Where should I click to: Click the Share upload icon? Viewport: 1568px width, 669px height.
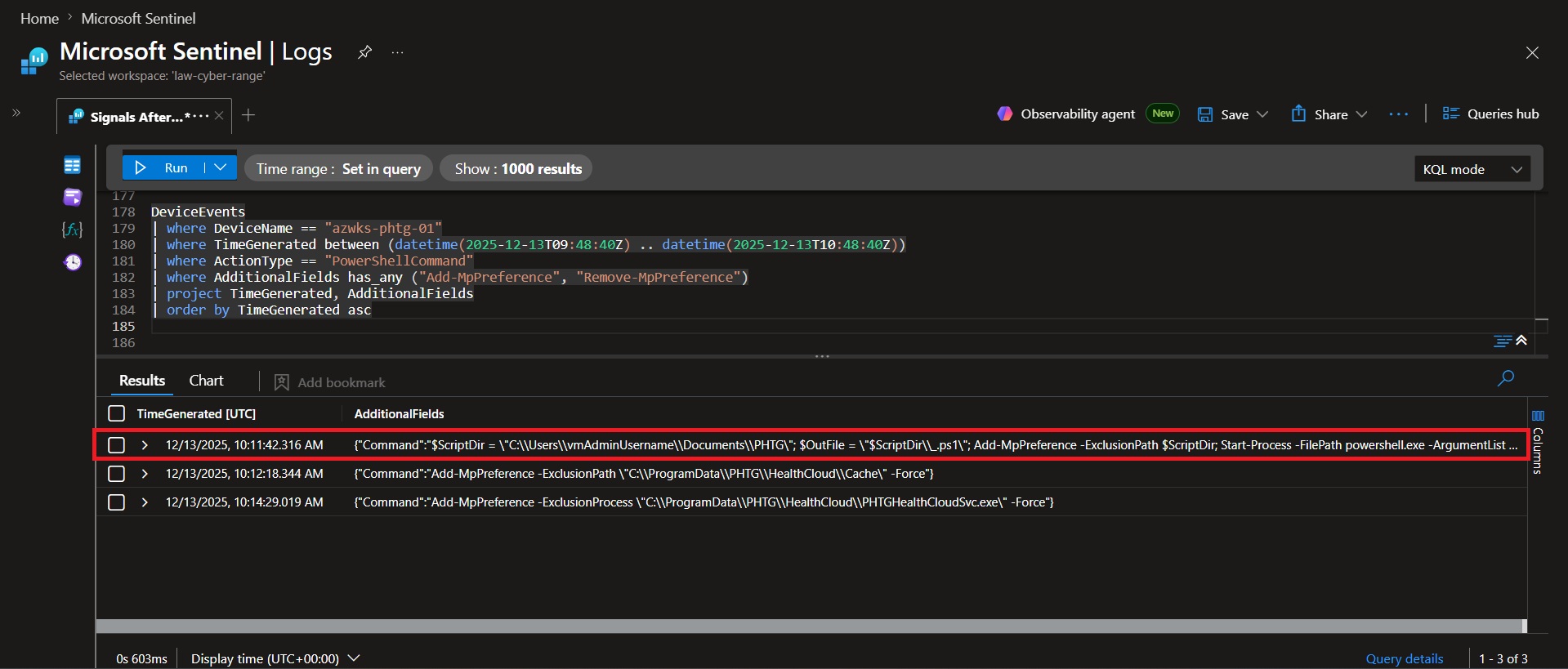(1298, 114)
